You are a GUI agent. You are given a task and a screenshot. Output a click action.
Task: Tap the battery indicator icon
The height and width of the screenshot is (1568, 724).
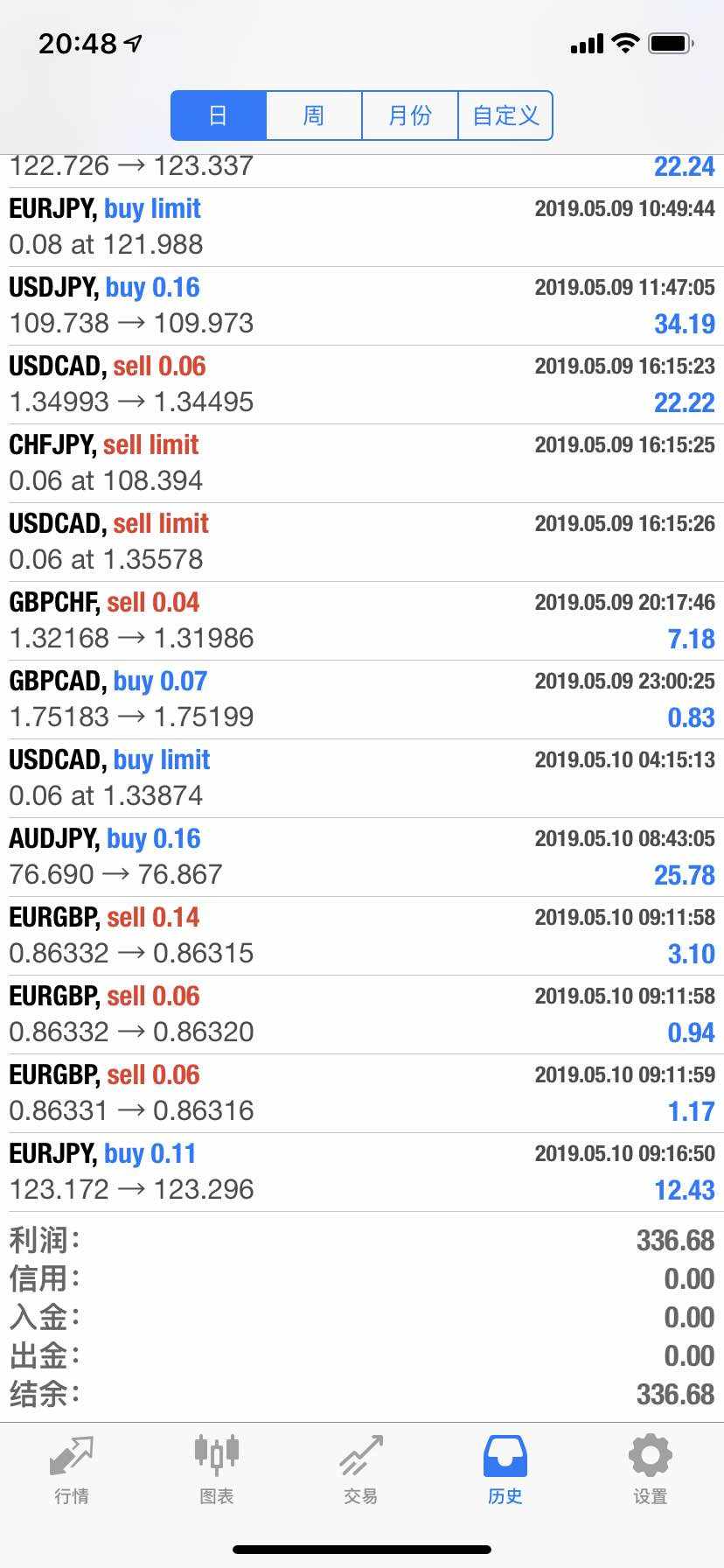[x=671, y=43]
